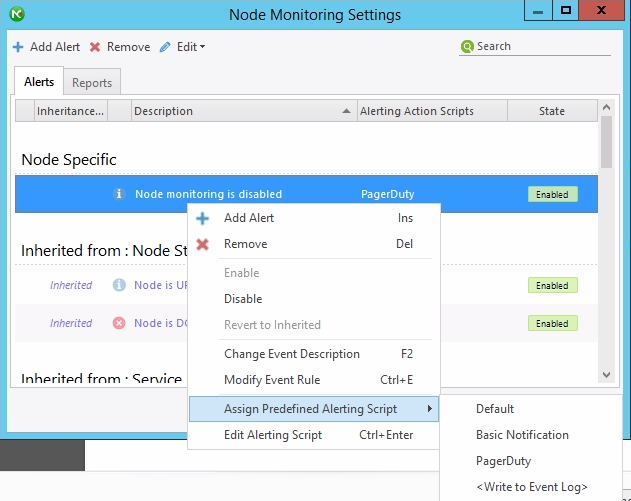631x501 pixels.
Task: Select PagerDuty script in submenu
Action: (530, 461)
